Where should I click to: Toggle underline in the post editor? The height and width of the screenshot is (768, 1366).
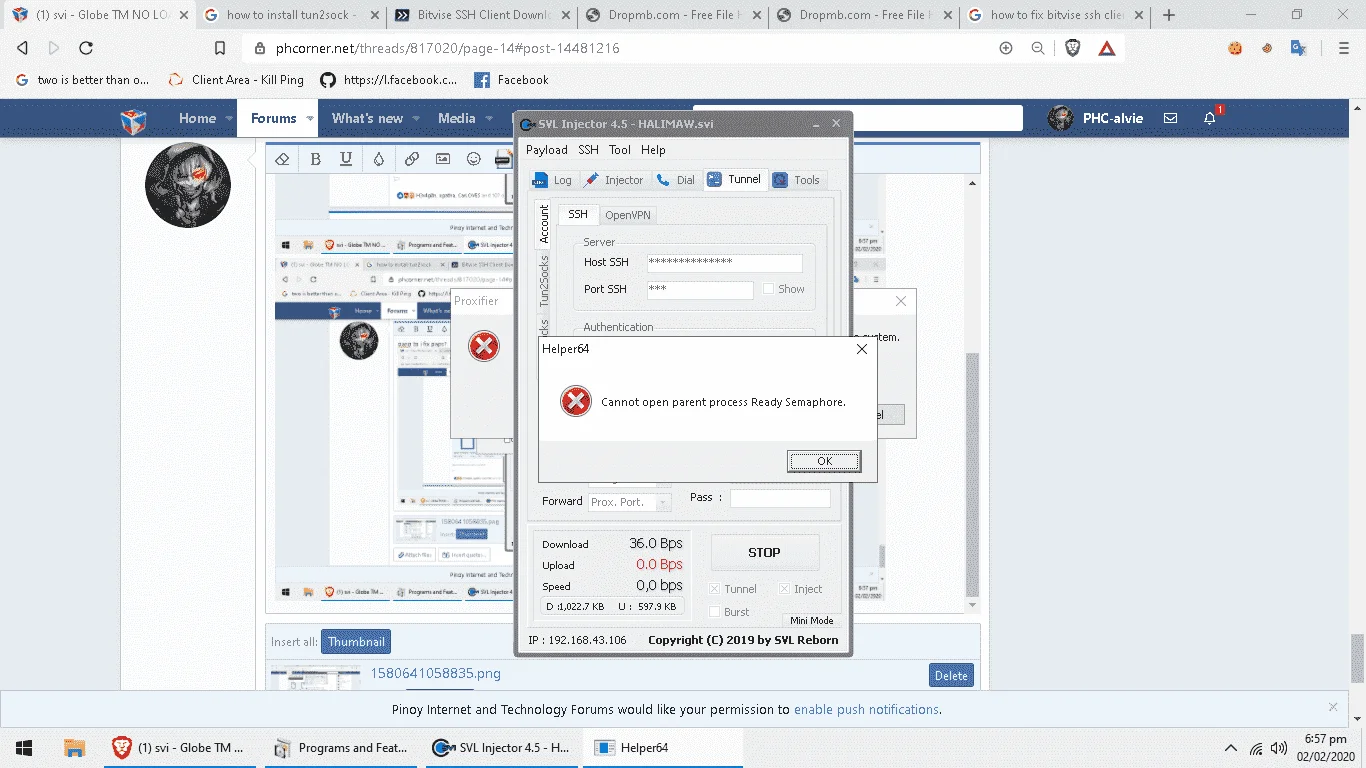(x=346, y=159)
